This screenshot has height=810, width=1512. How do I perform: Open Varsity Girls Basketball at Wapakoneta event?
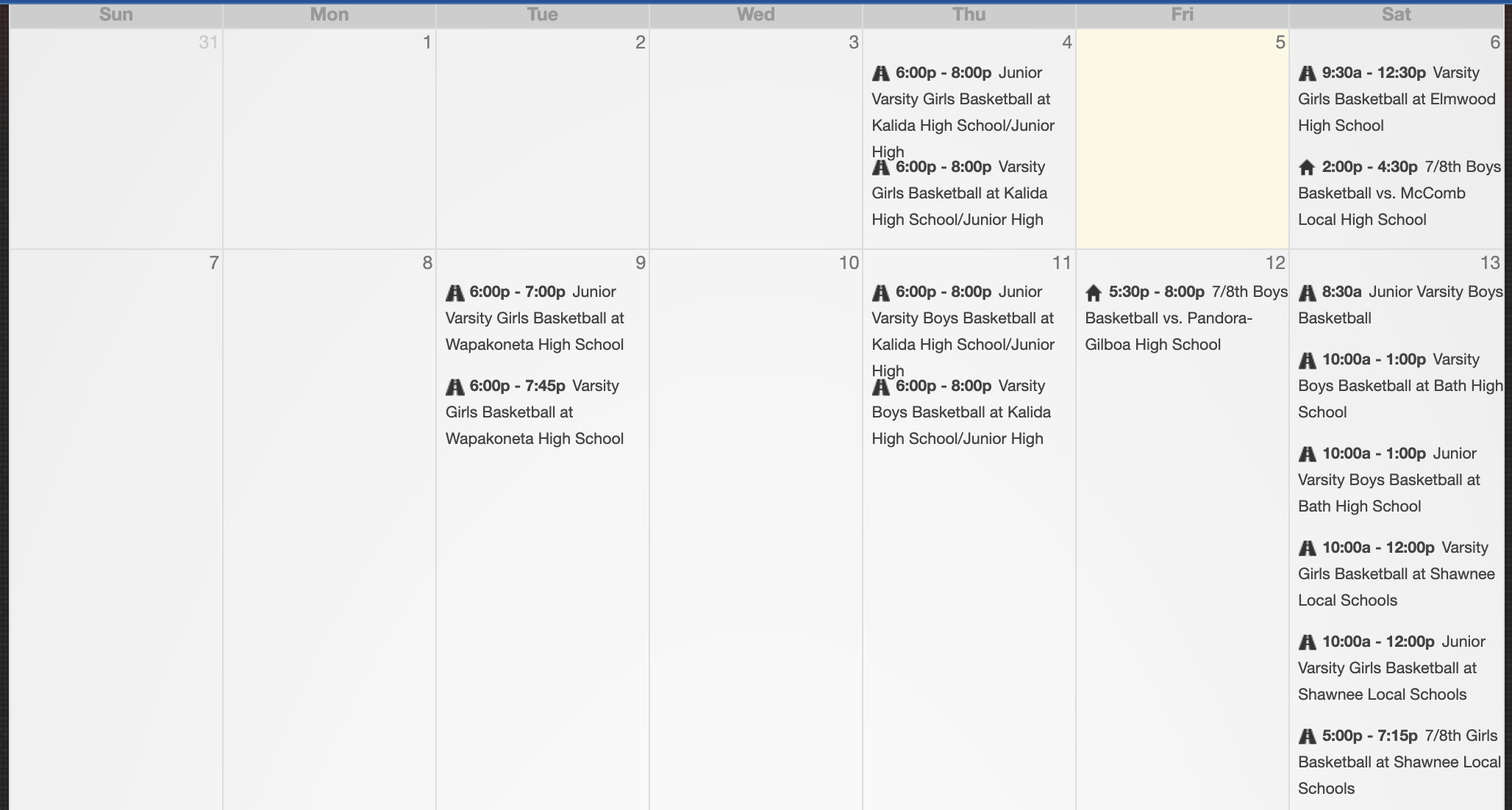pos(535,412)
